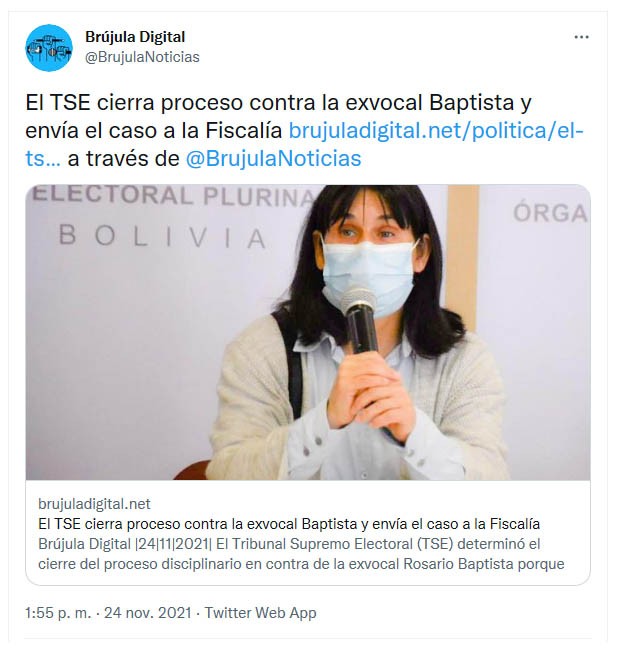
Task: Click the BOLIVIA lettering in the photo
Action: click(x=162, y=236)
